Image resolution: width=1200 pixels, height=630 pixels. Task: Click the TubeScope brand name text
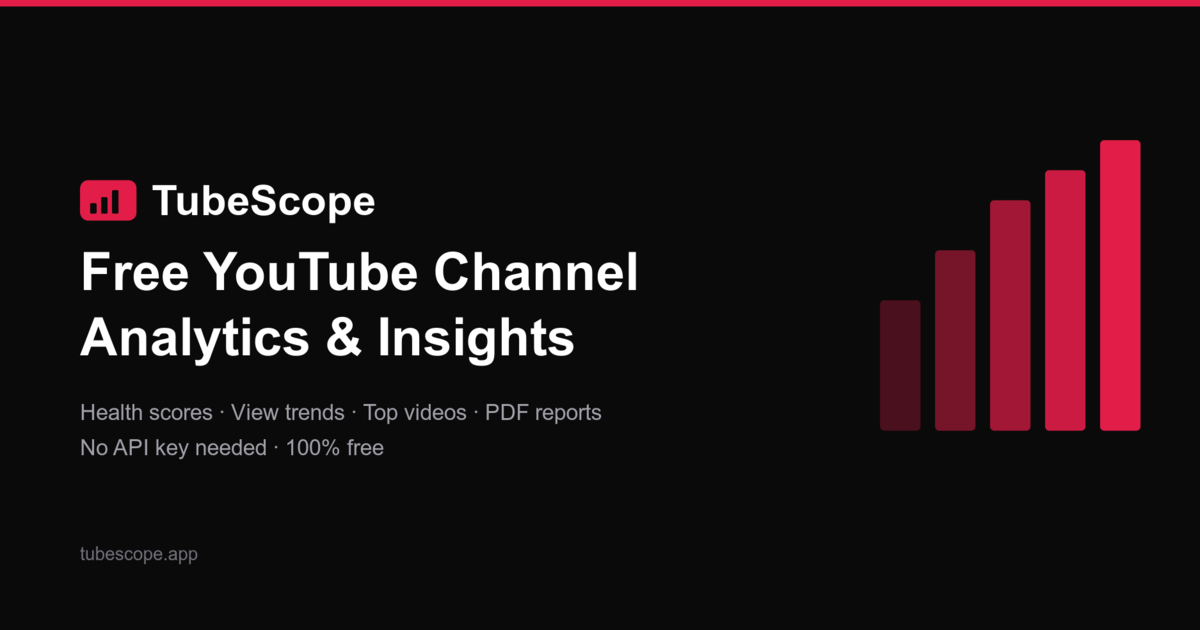[x=263, y=202]
